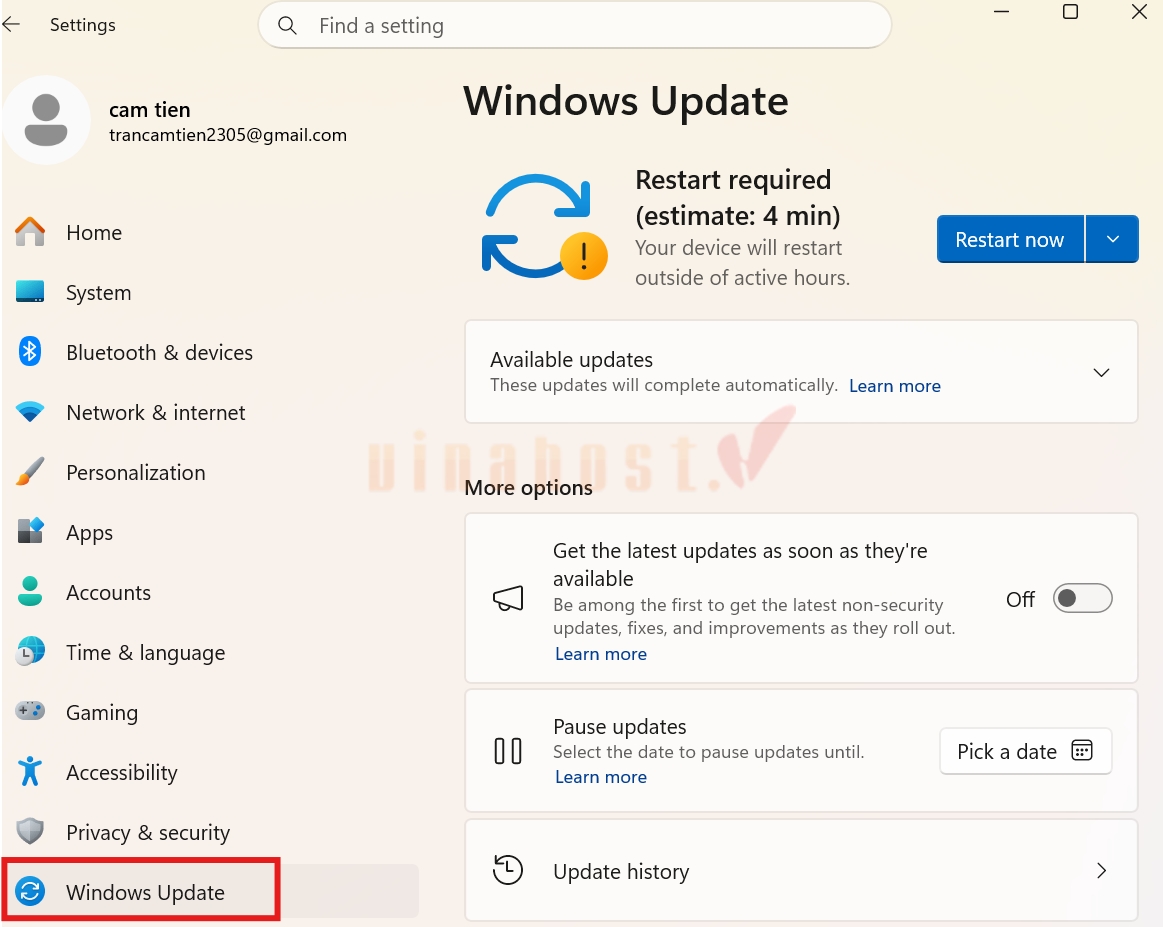Click the calendar icon in Pick a date
The height and width of the screenshot is (927, 1163).
pyautogui.click(x=1082, y=750)
